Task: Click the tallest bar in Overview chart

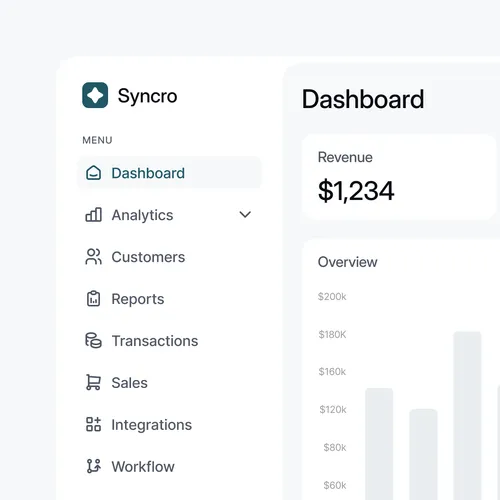Action: (x=467, y=415)
